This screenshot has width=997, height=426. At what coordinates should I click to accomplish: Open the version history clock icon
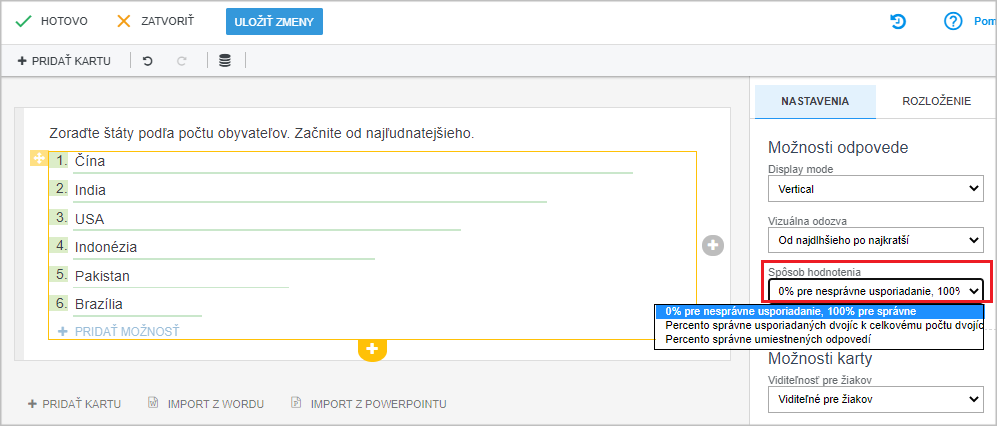pos(897,22)
